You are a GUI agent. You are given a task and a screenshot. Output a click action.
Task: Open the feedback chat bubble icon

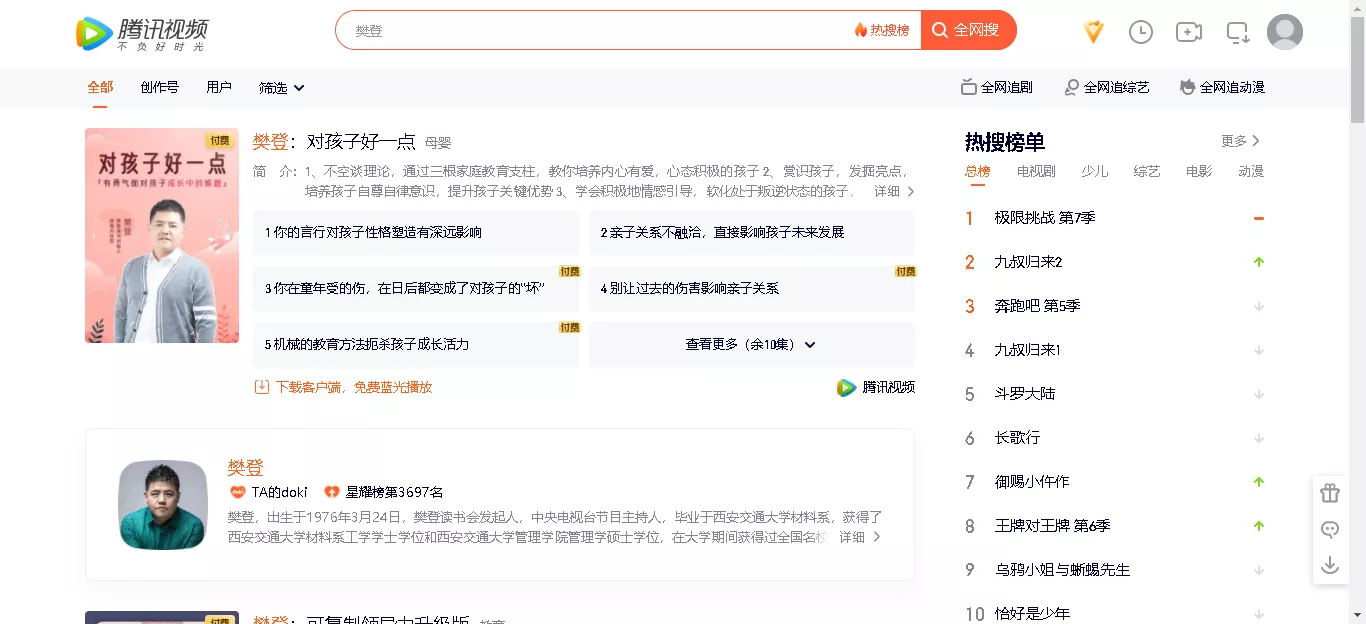(1329, 529)
